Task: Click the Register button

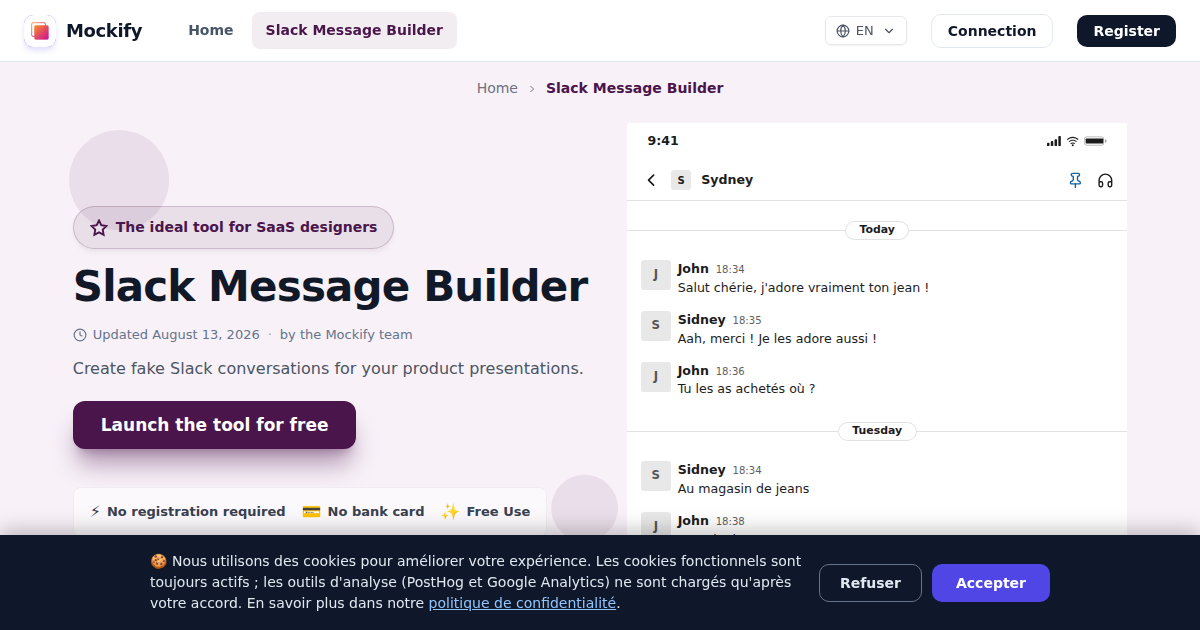Action: 1126,31
